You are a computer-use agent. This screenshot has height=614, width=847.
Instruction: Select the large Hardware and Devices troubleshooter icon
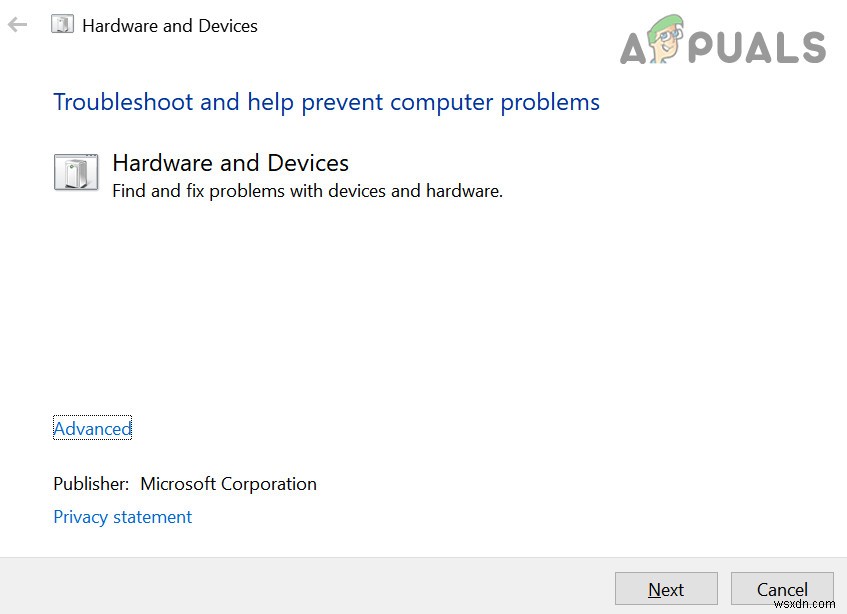pos(75,172)
